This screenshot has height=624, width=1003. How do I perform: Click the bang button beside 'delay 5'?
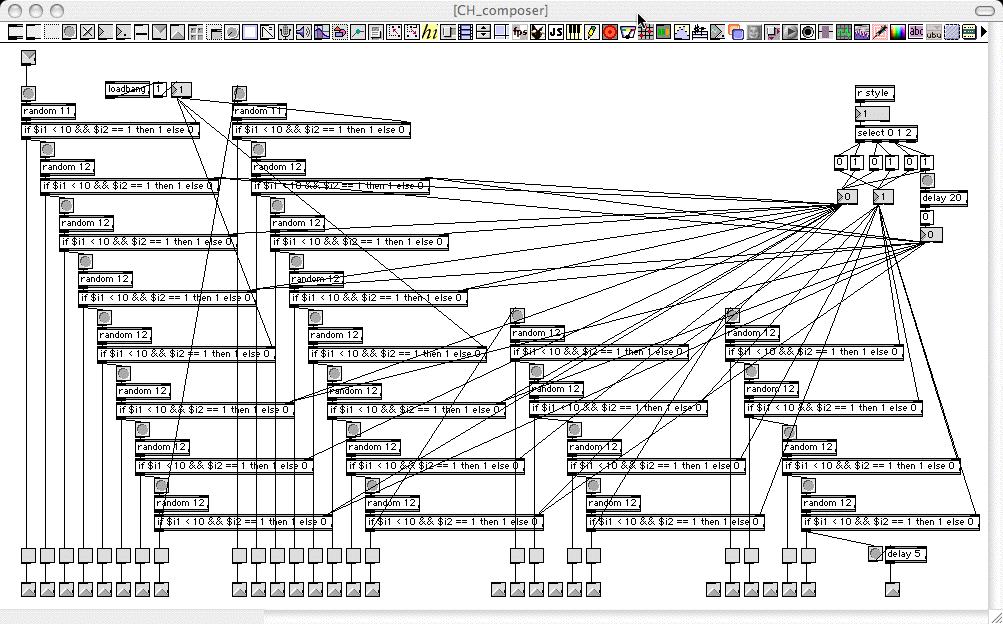[875, 554]
